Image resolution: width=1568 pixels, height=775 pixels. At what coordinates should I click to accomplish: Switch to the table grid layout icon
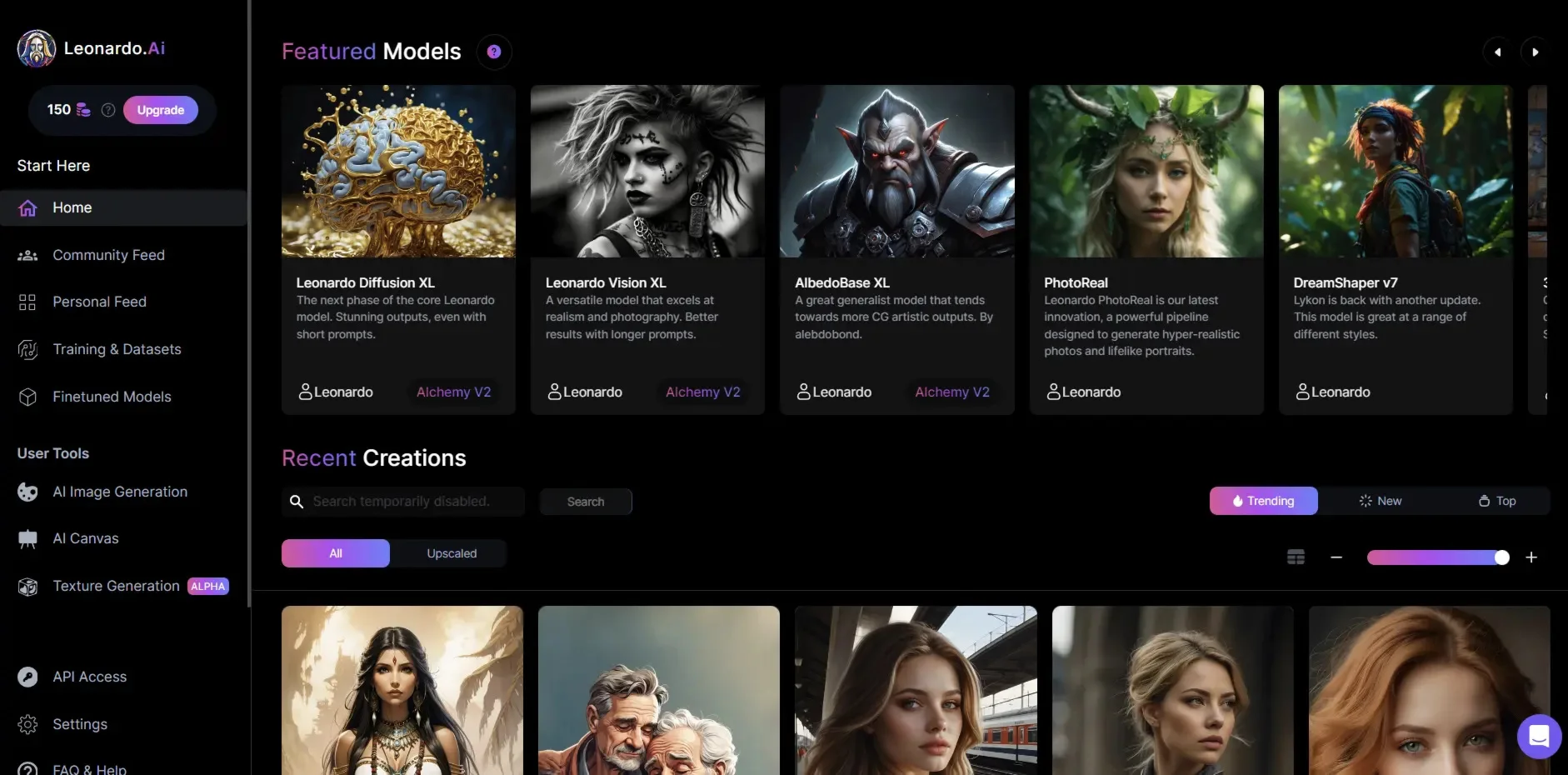pyautogui.click(x=1296, y=557)
